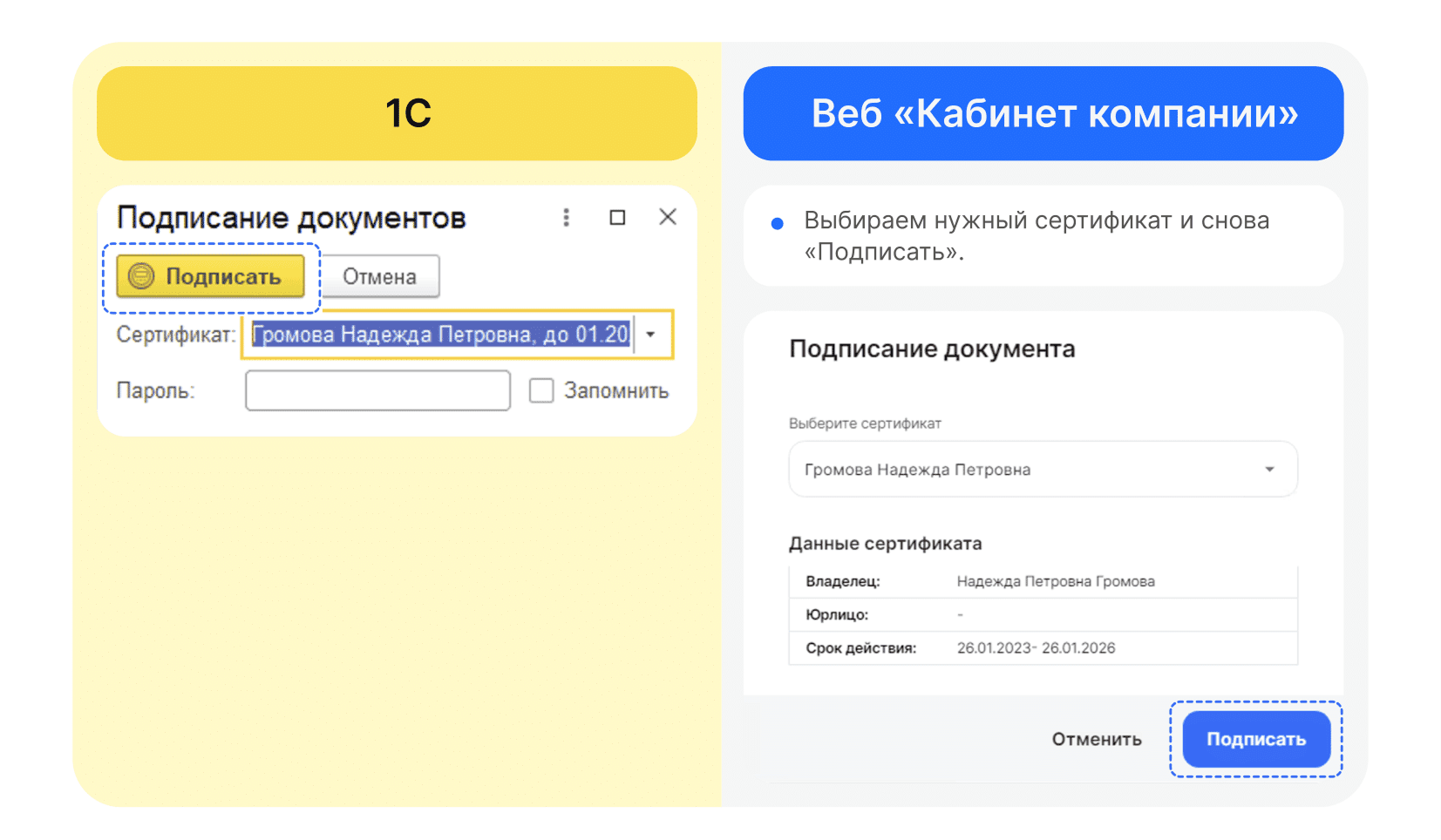Viewport: 1441px width, 840px height.
Task: Select the yellow 1С header tab
Action: coord(397,113)
